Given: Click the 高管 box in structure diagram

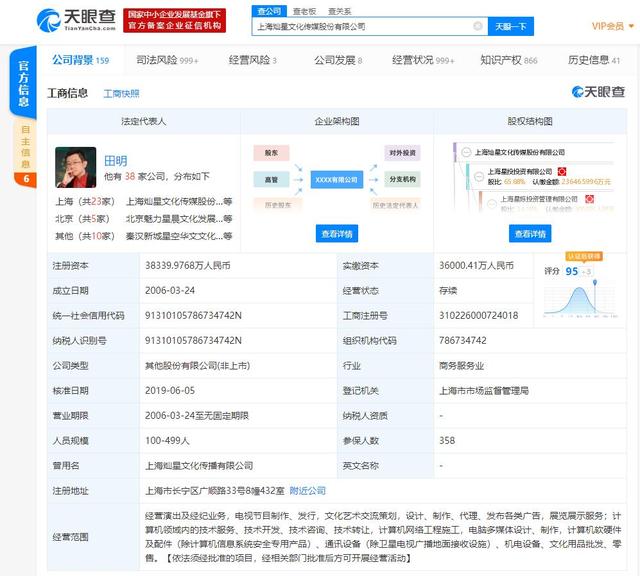Looking at the screenshot, I should (271, 179).
